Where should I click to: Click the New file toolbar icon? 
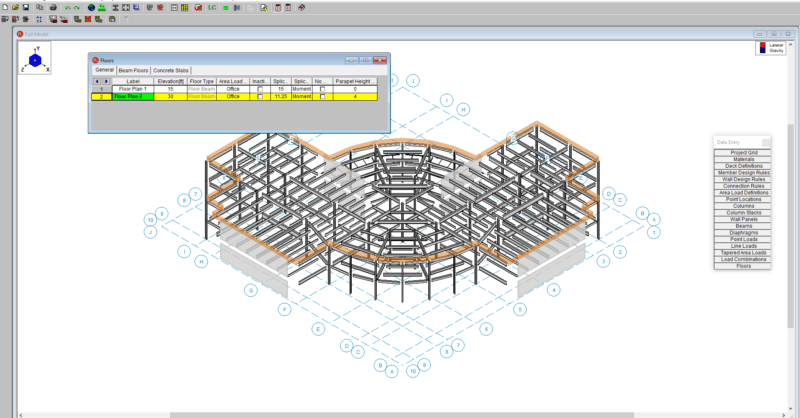tap(5, 6)
